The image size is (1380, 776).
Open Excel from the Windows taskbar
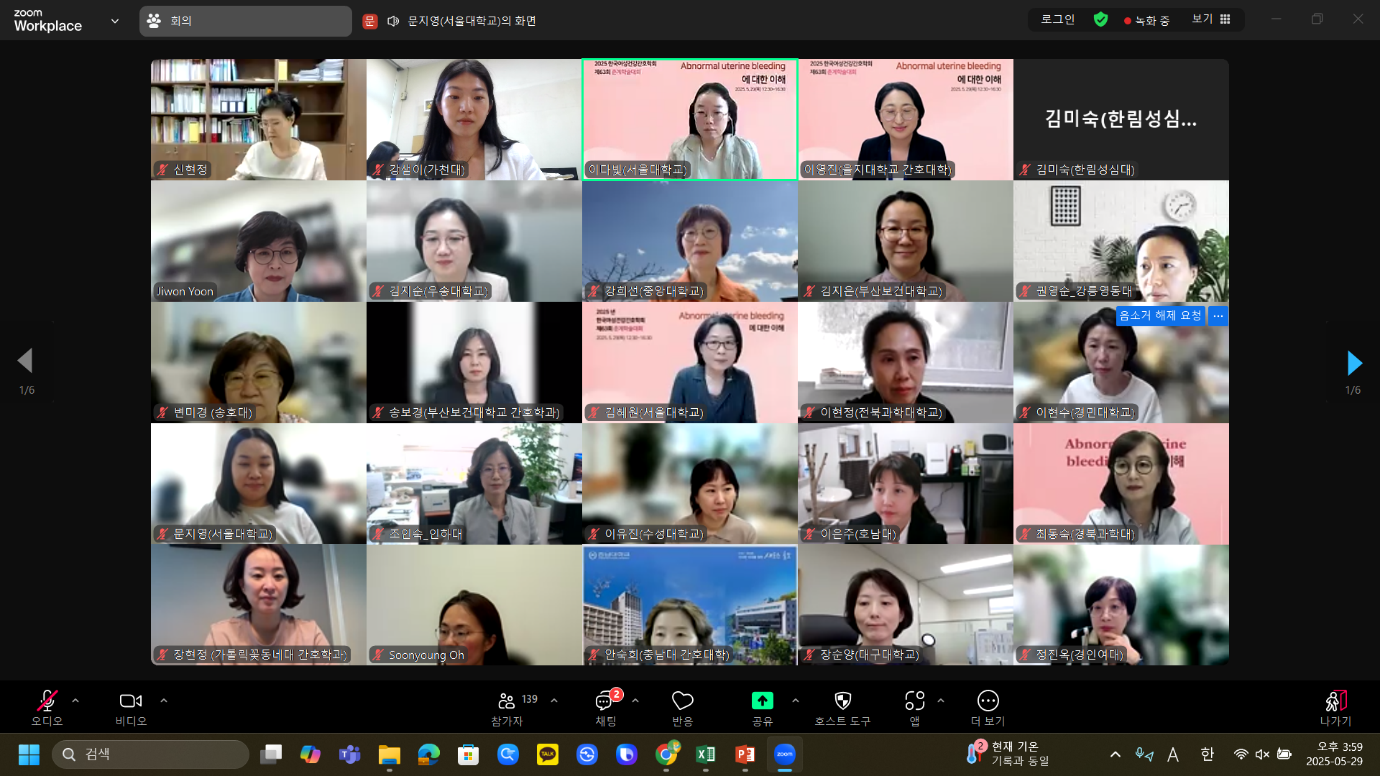(x=705, y=754)
